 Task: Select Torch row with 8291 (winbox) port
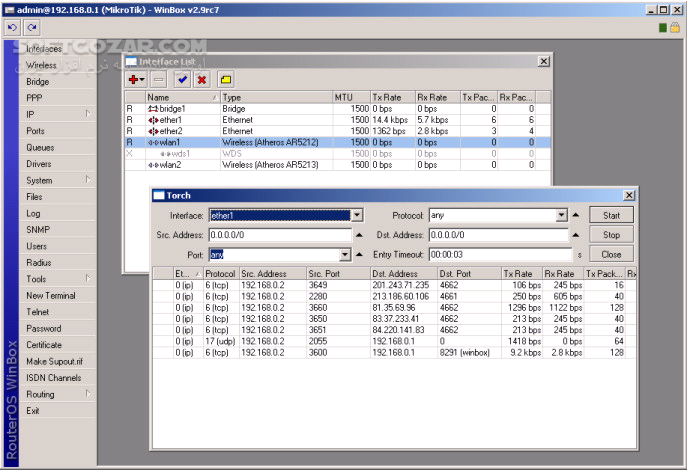click(x=394, y=352)
